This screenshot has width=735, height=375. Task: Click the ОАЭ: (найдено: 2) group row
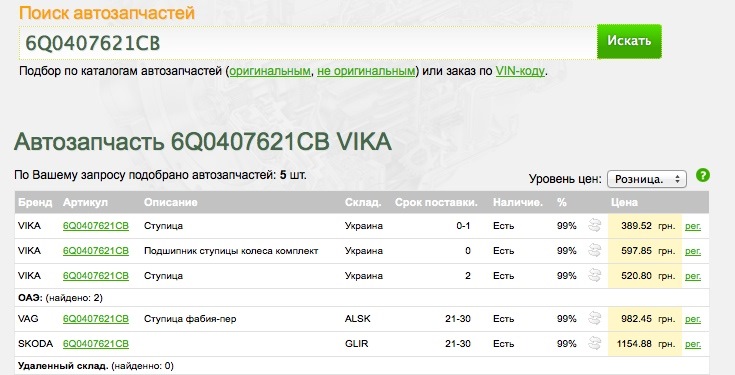coord(361,298)
